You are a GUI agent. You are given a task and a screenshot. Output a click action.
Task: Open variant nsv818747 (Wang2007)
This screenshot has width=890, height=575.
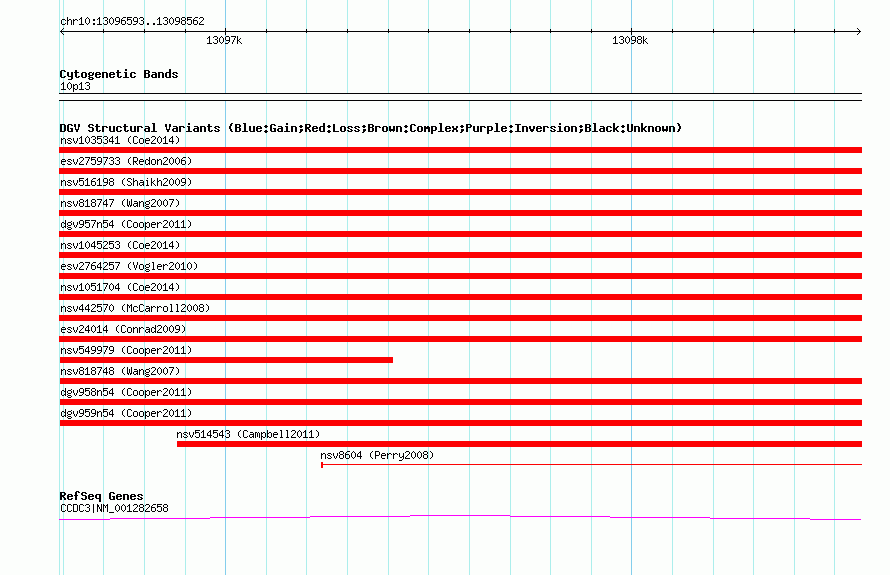click(120, 203)
